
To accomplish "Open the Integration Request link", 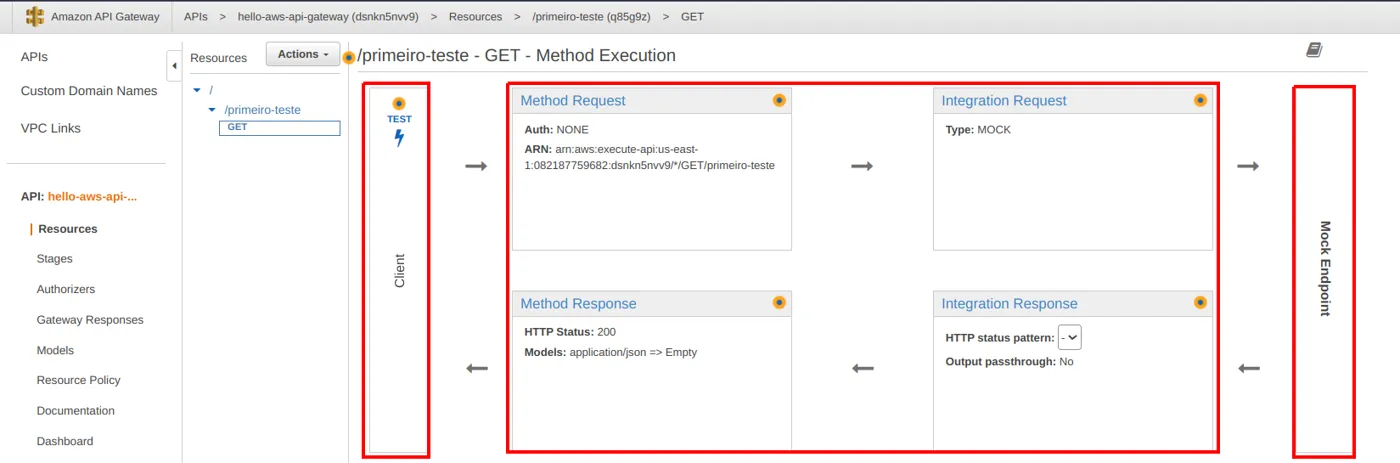I will point(1004,101).
